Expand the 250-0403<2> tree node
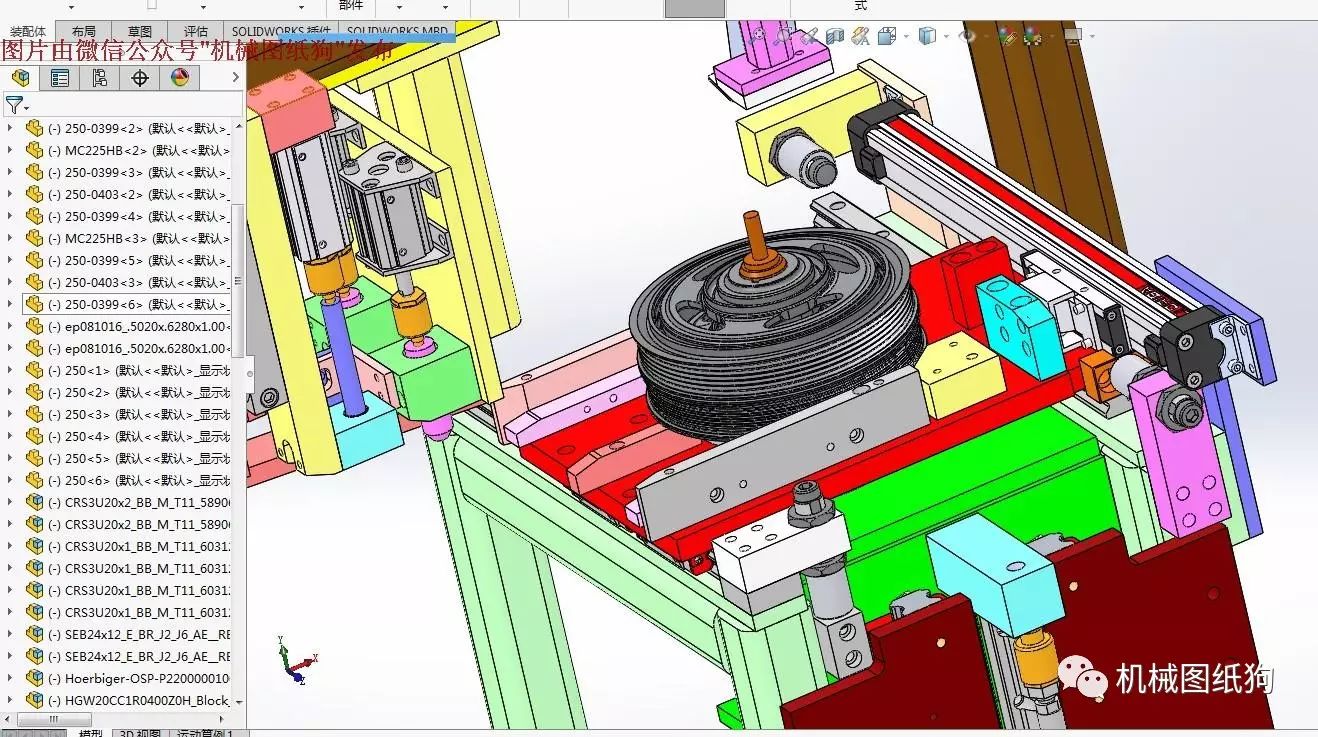This screenshot has height=737, width=1318. (x=10, y=194)
